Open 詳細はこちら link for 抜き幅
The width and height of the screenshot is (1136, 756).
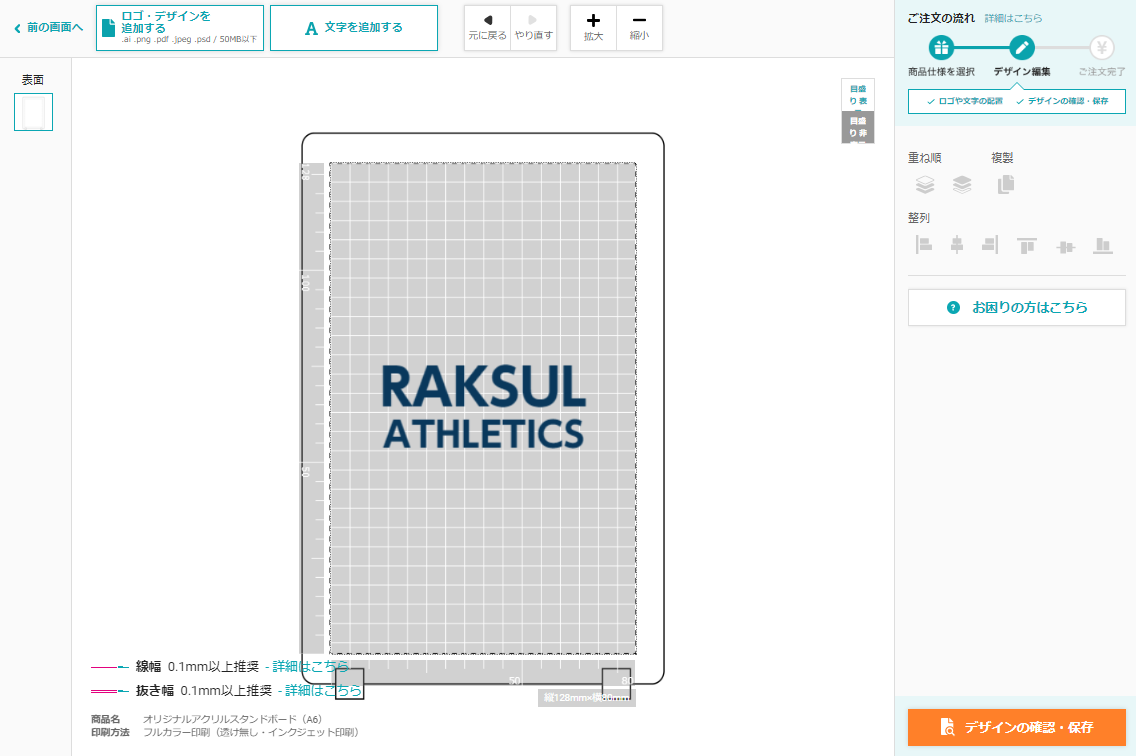(x=323, y=690)
